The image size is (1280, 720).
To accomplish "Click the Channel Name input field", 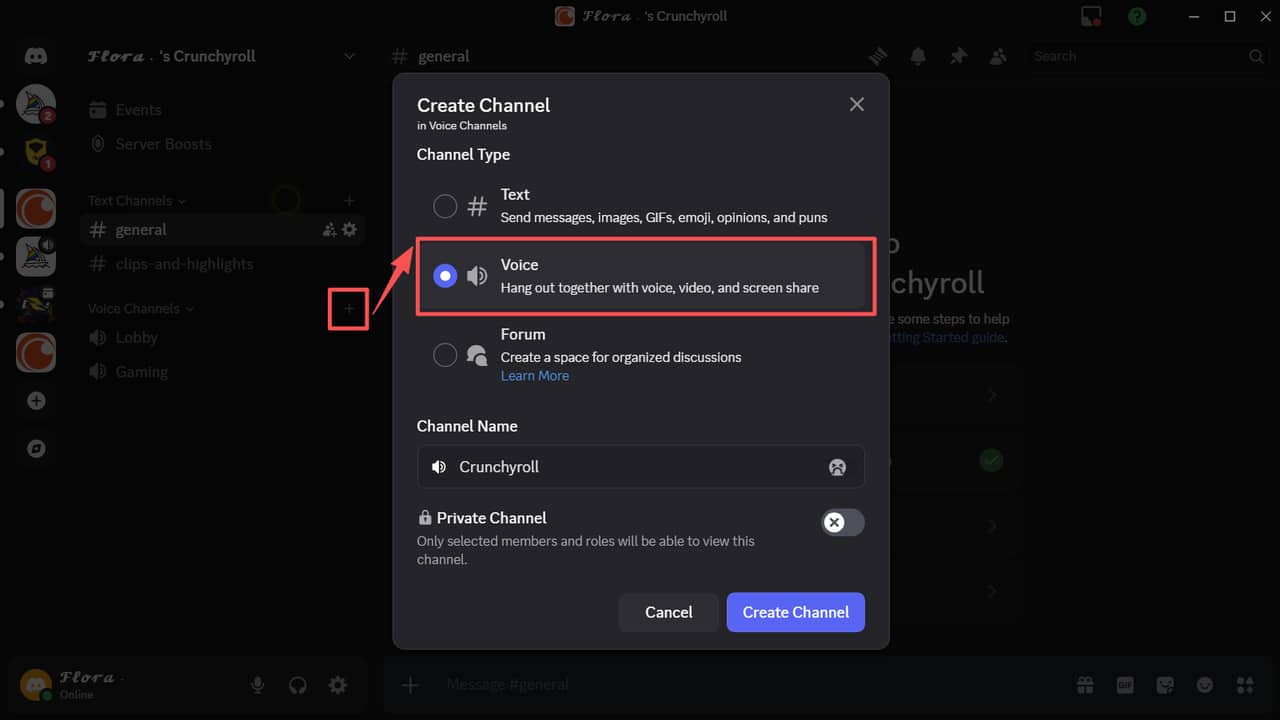I will (640, 467).
